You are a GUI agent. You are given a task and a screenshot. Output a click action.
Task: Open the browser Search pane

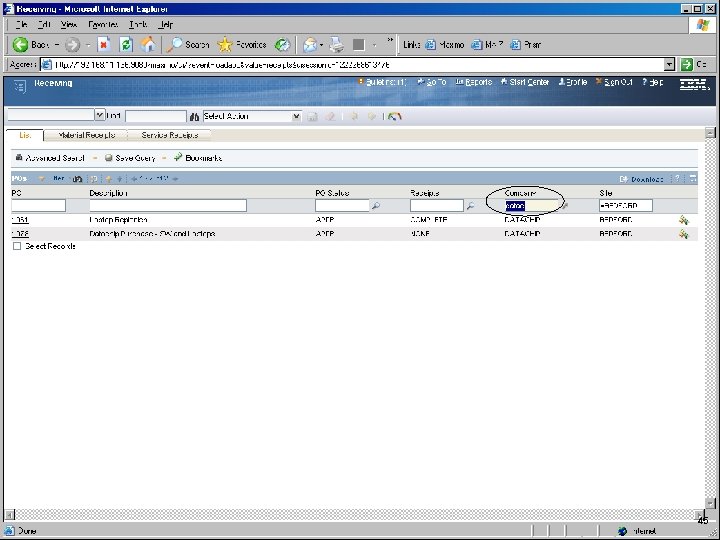coord(188,45)
